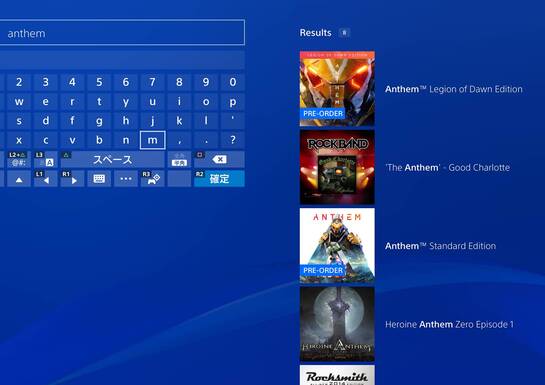Tap the number 7 key
The image size is (545, 385).
[x=153, y=82]
